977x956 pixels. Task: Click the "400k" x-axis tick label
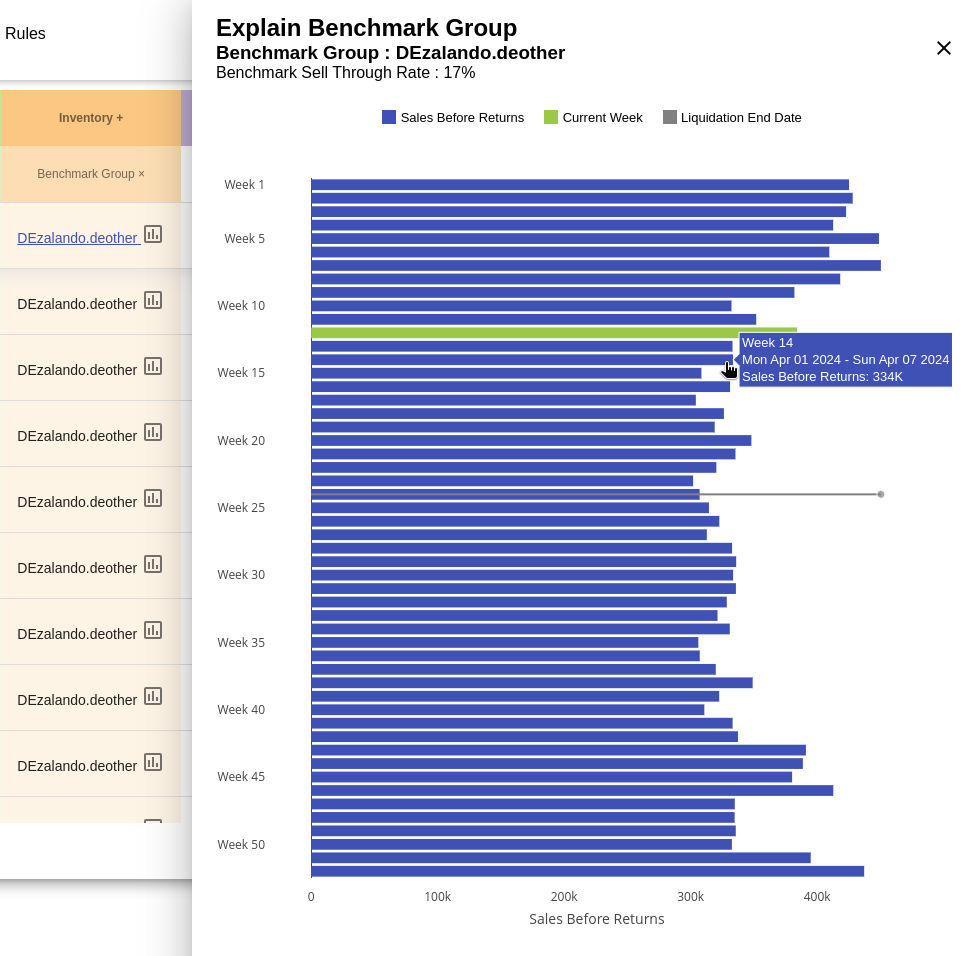point(817,897)
